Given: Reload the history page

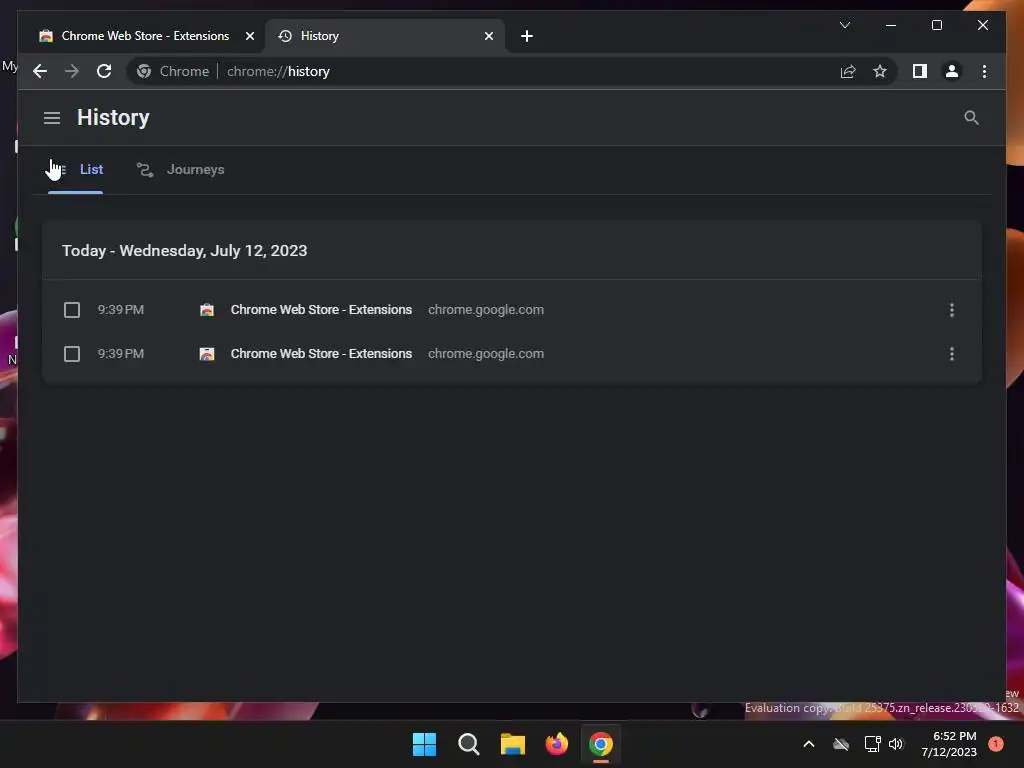Looking at the screenshot, I should tap(104, 71).
